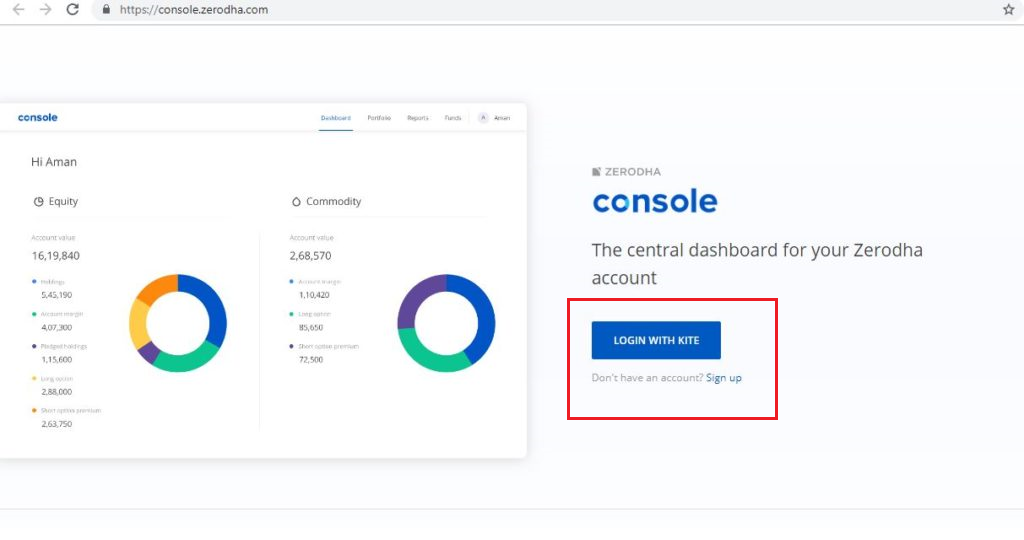Image resolution: width=1024 pixels, height=540 pixels.
Task: Click the Aman user name in header
Action: 502,118
